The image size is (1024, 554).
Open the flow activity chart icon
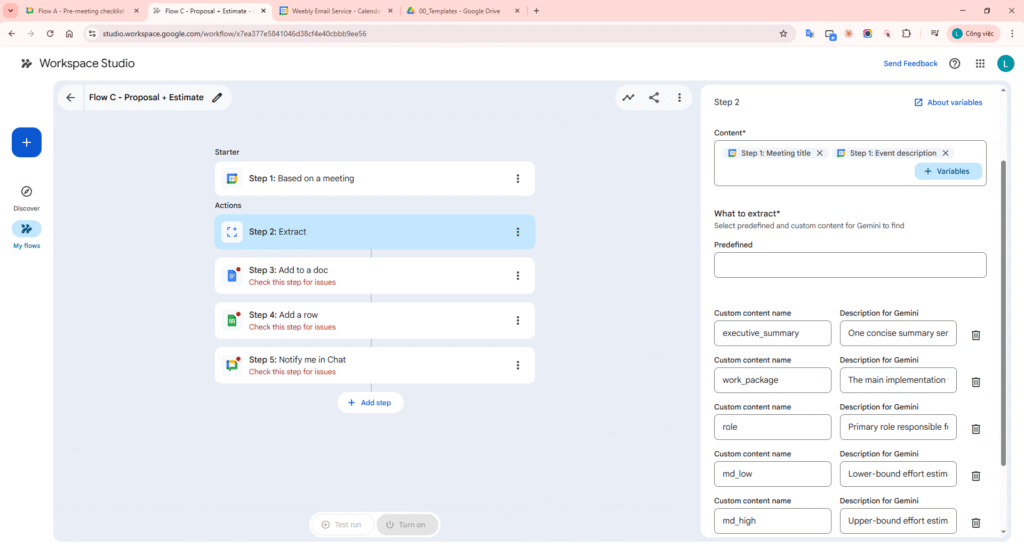coord(628,98)
